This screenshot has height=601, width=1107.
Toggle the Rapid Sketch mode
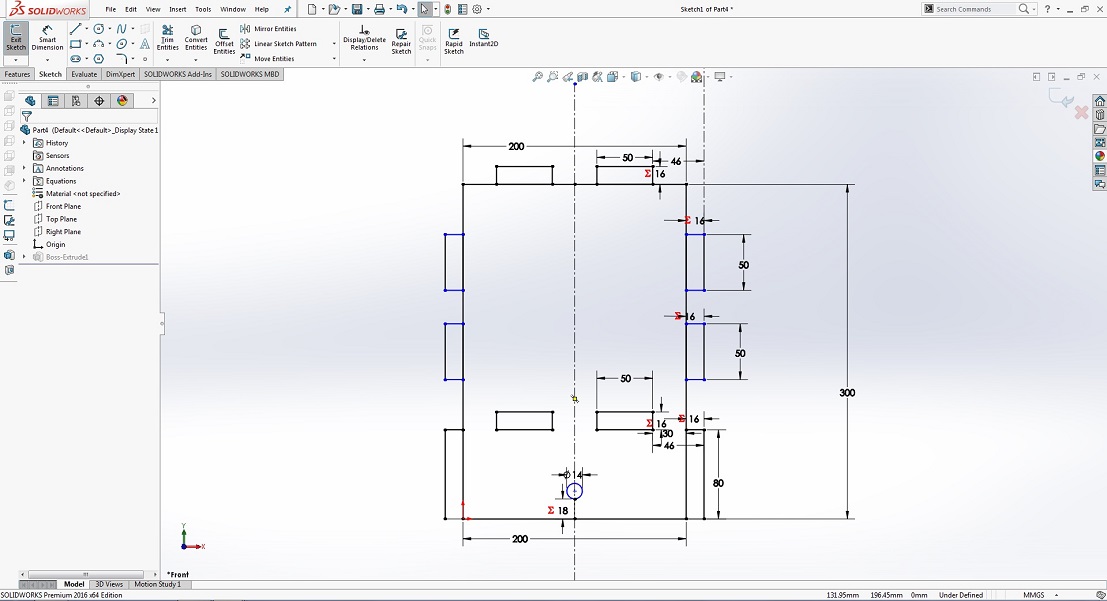coord(454,42)
